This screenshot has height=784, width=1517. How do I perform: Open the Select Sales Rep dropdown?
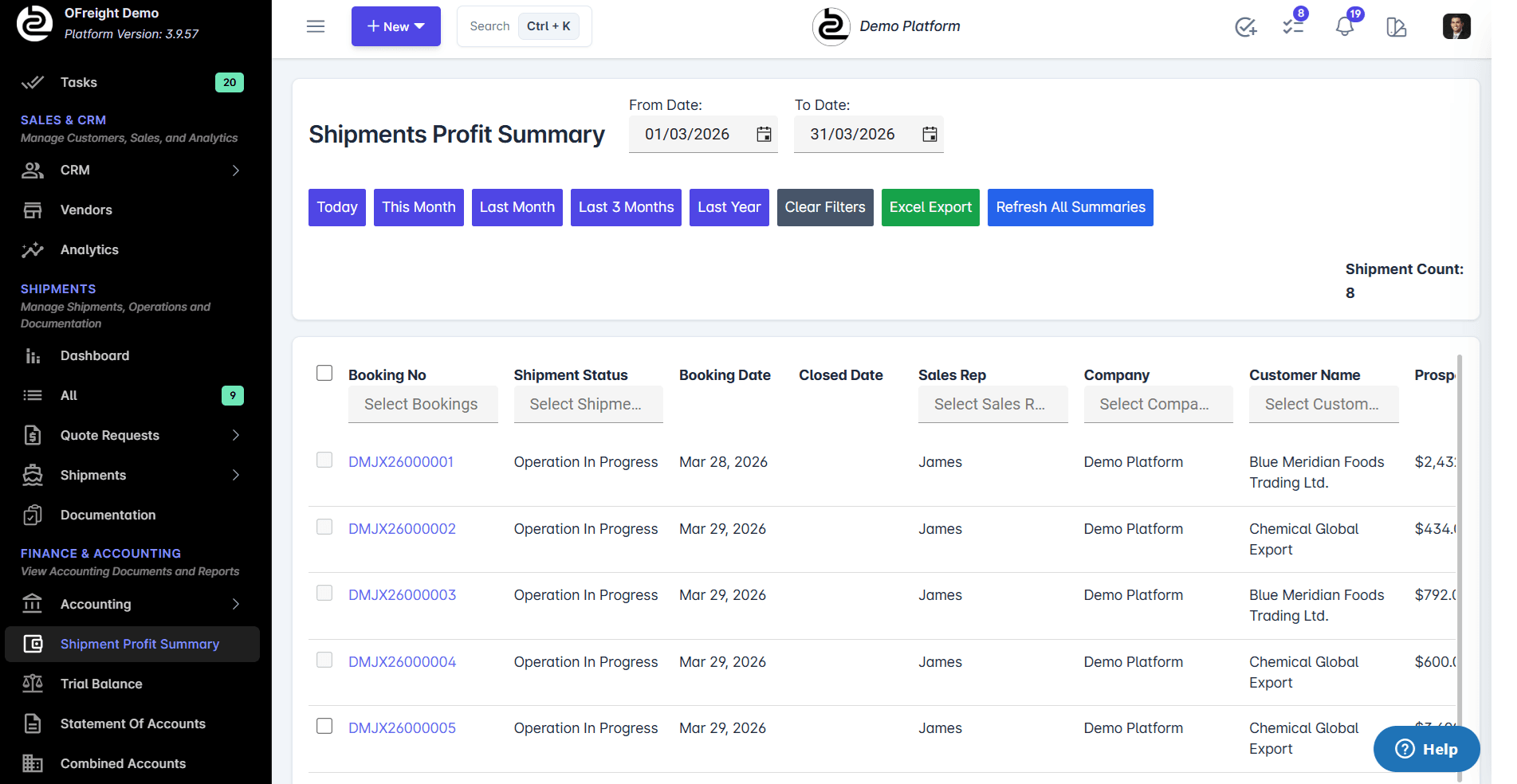click(x=992, y=404)
